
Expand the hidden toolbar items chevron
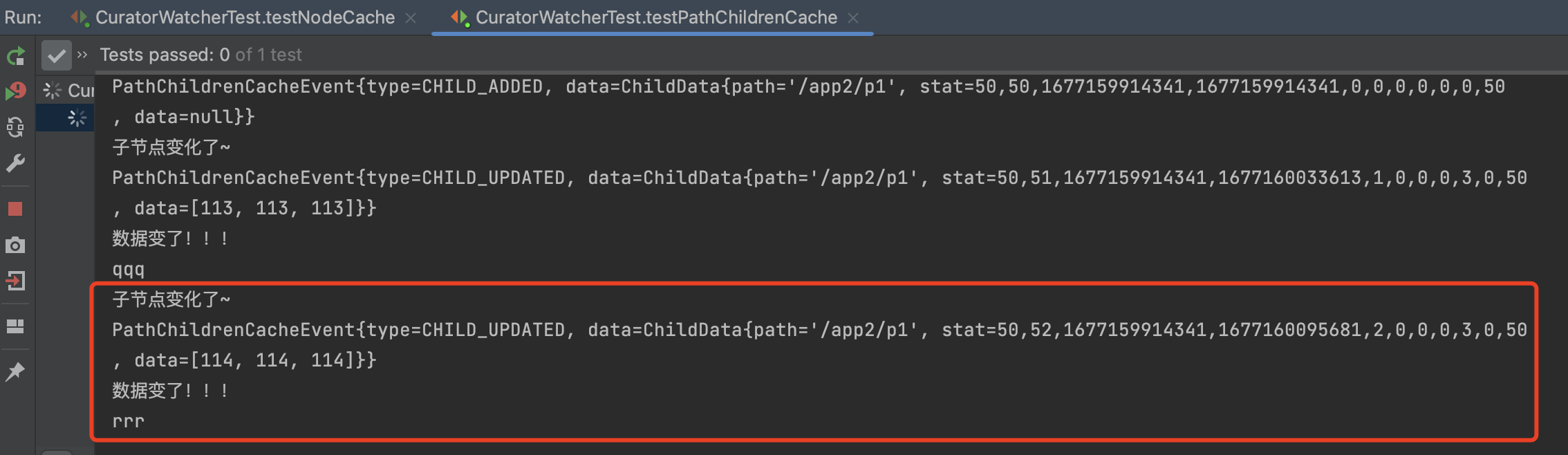[82, 55]
